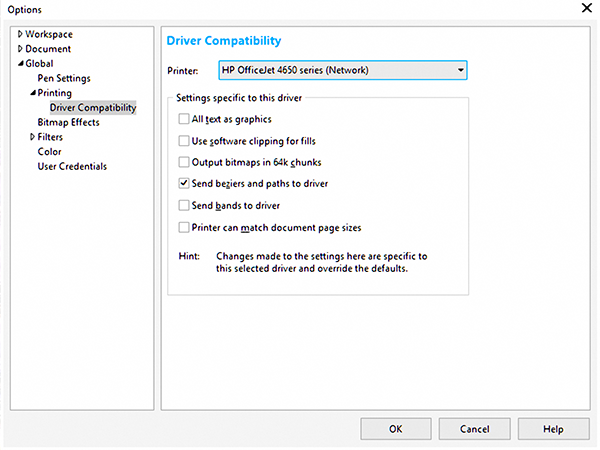Viewport: 600px width, 450px height.
Task: Expand the Workspace tree node
Action: point(20,35)
